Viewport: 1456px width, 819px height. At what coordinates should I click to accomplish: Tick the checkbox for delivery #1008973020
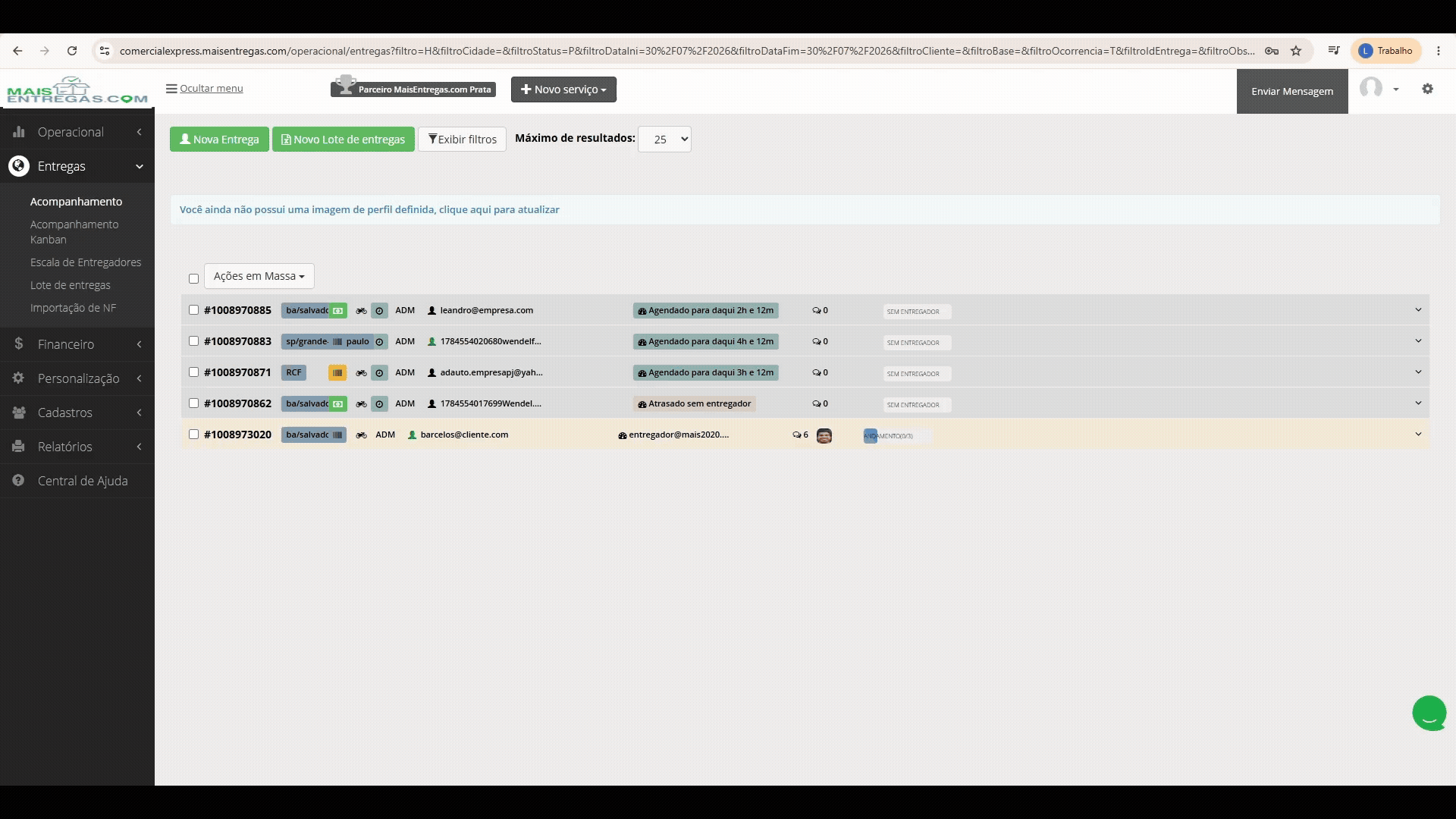coord(193,435)
